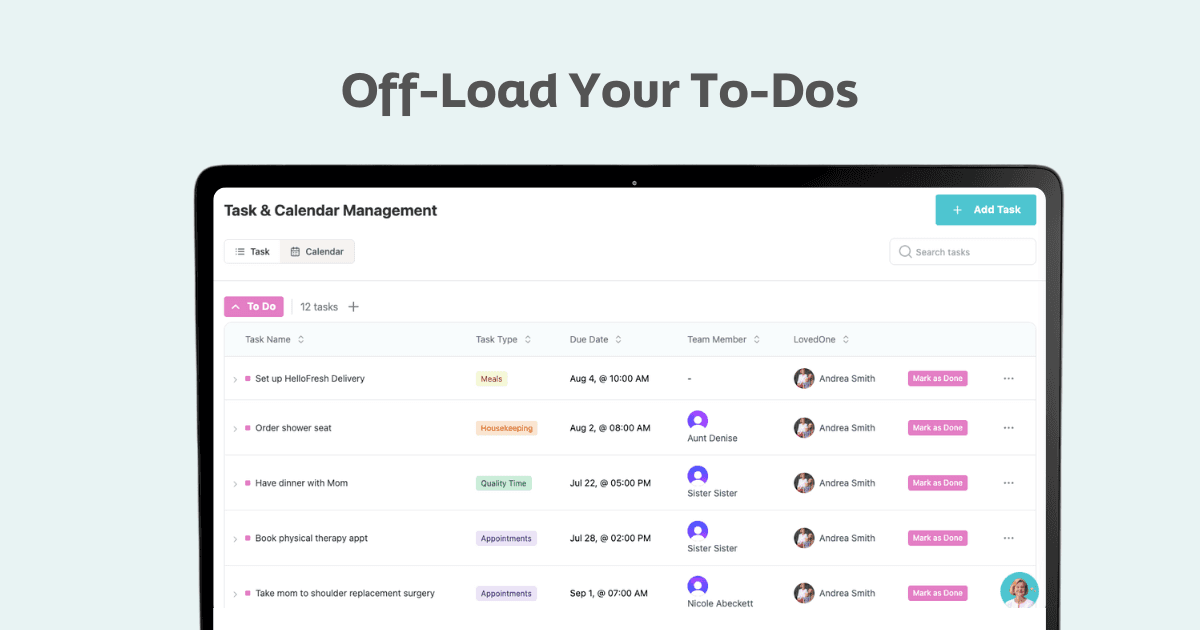Screen dimensions: 1200x630
Task: Mark Book physical therapy appt as Done
Action: (937, 537)
